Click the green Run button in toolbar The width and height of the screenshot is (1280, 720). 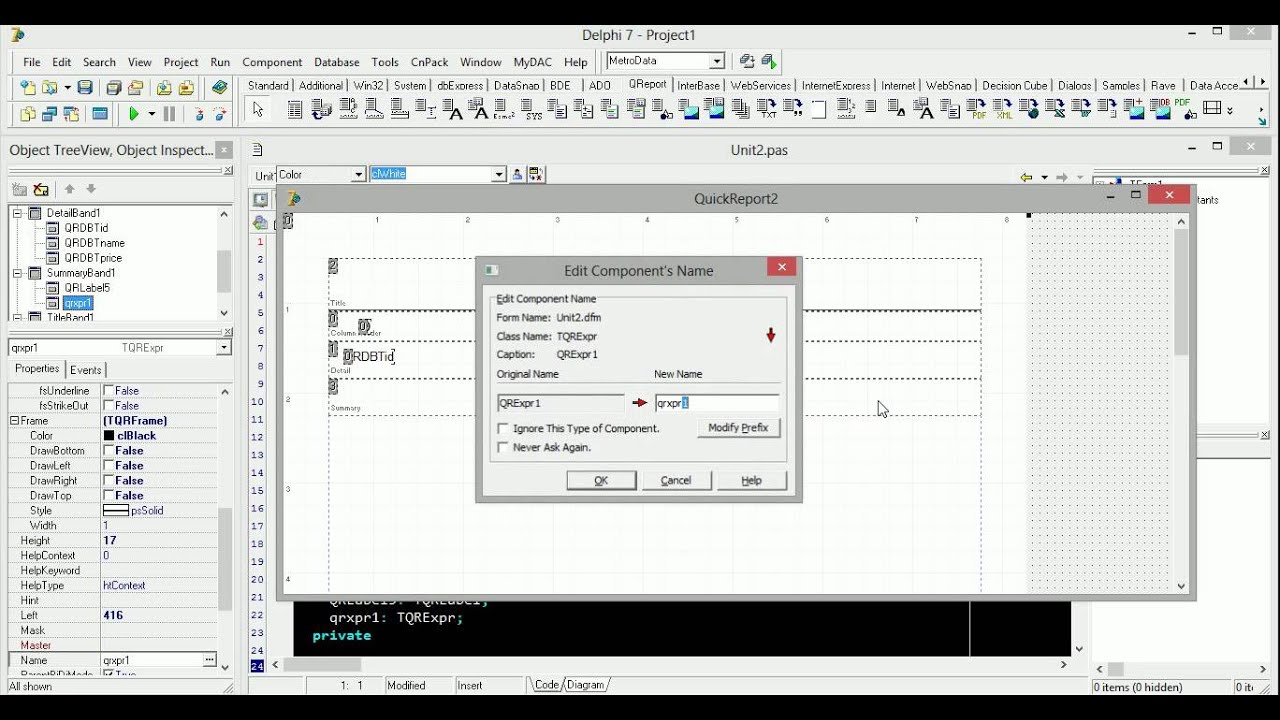pyautogui.click(x=134, y=114)
